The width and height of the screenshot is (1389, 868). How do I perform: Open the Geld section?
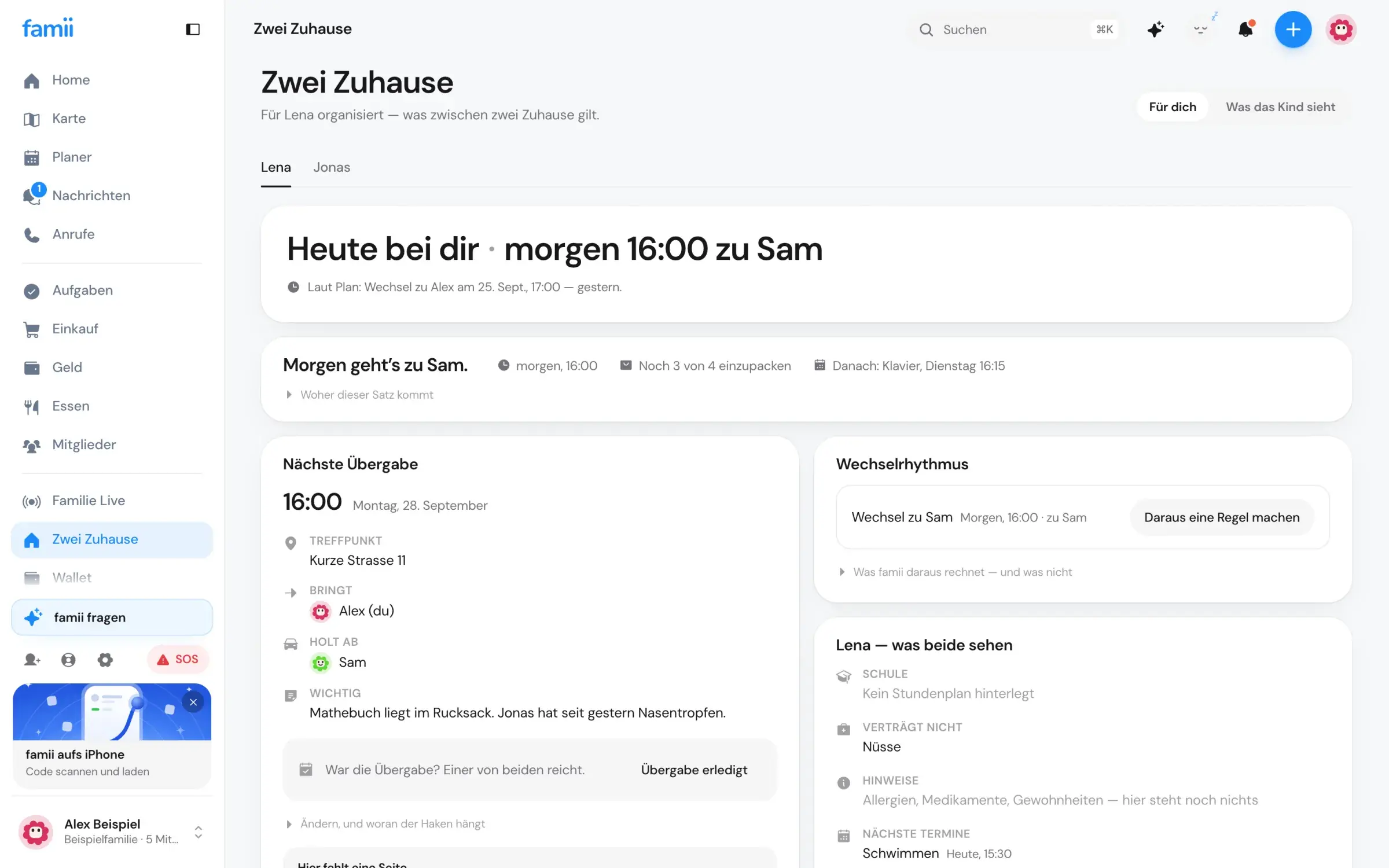[x=112, y=367]
